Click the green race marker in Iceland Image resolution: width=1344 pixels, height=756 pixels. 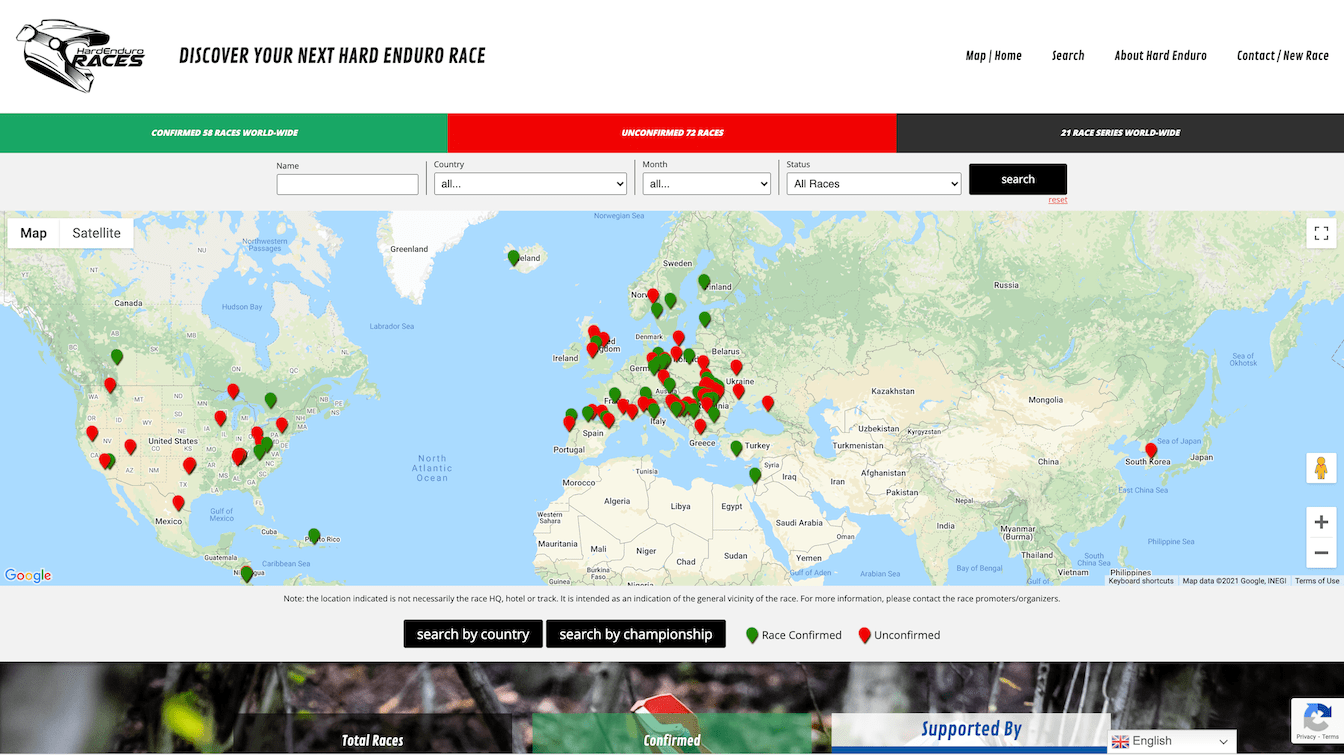(x=514, y=258)
